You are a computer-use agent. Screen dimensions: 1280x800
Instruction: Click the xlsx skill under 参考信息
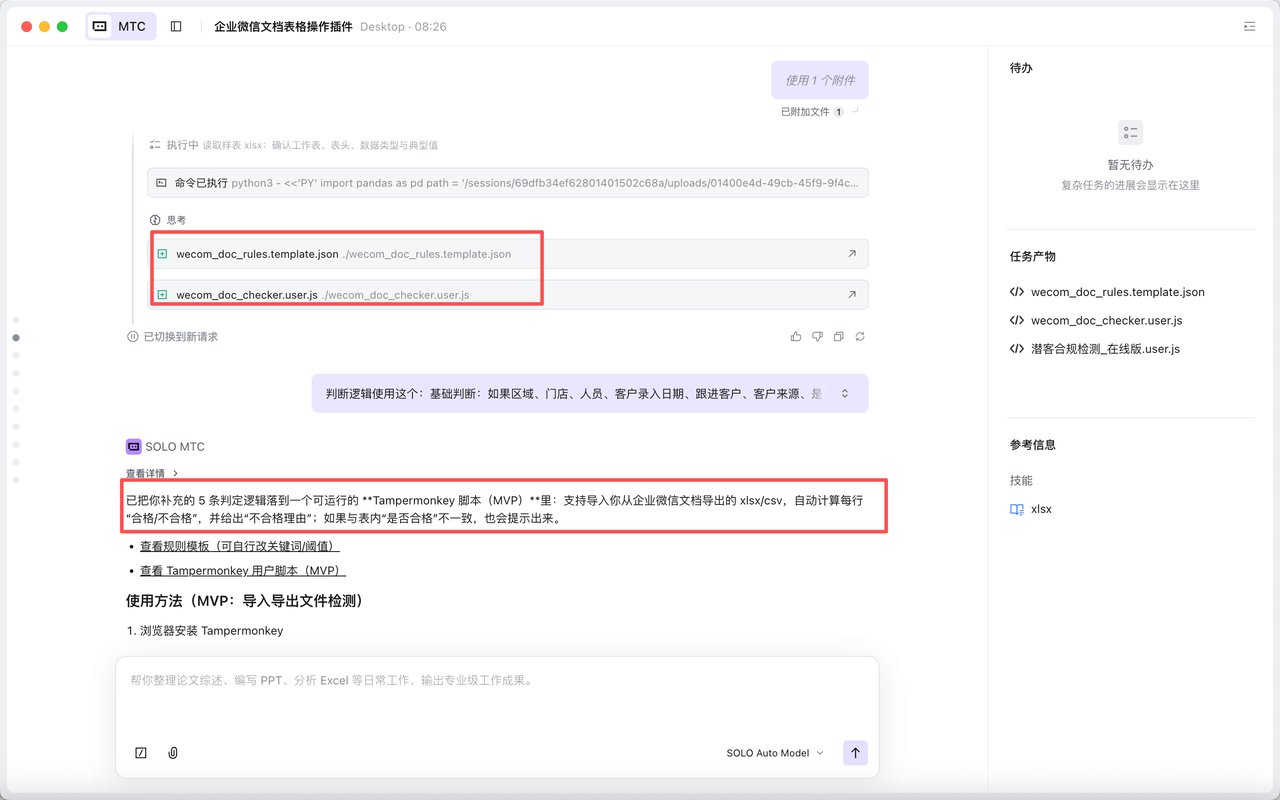click(1041, 509)
